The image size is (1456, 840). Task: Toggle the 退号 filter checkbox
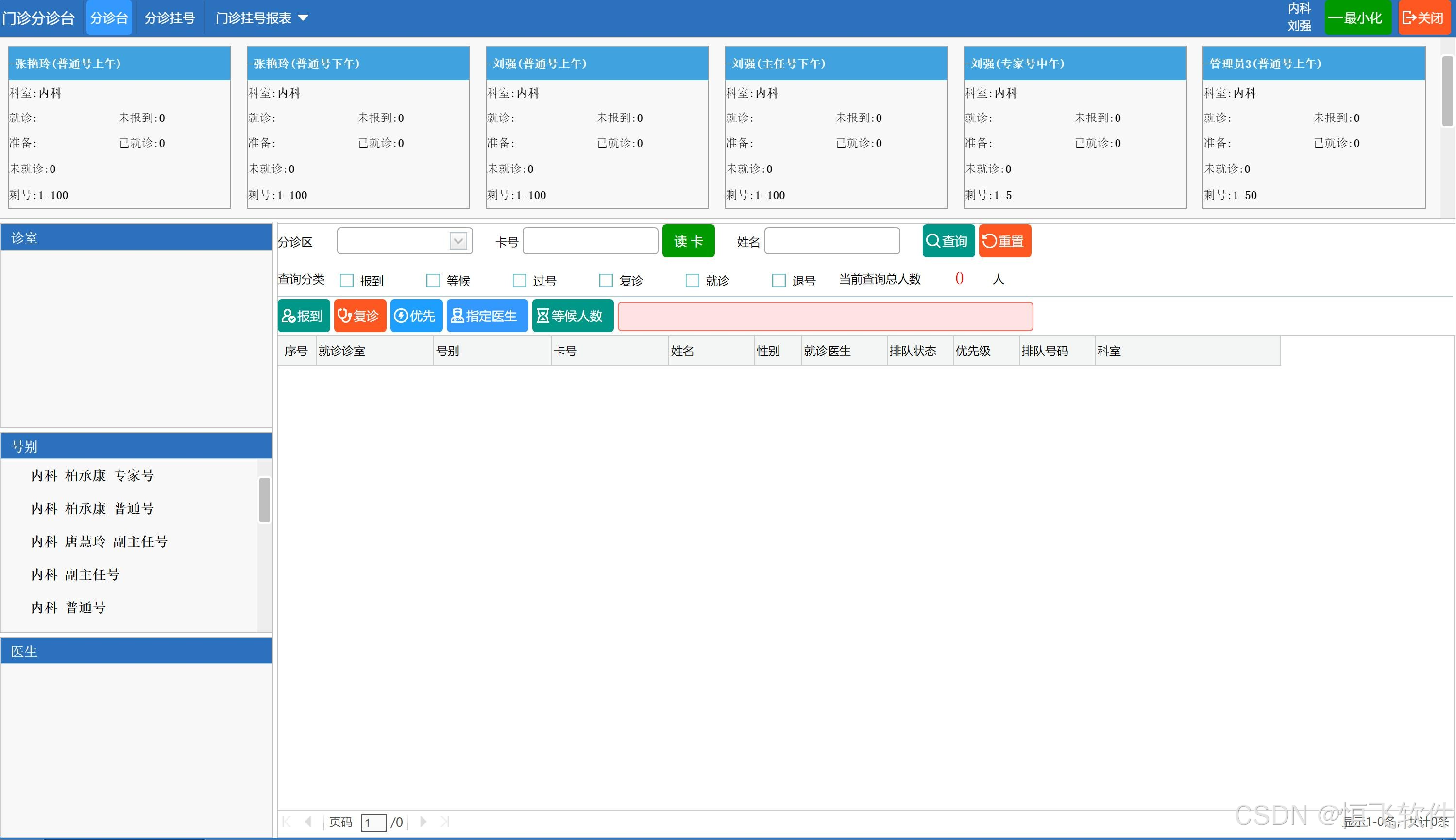point(779,281)
